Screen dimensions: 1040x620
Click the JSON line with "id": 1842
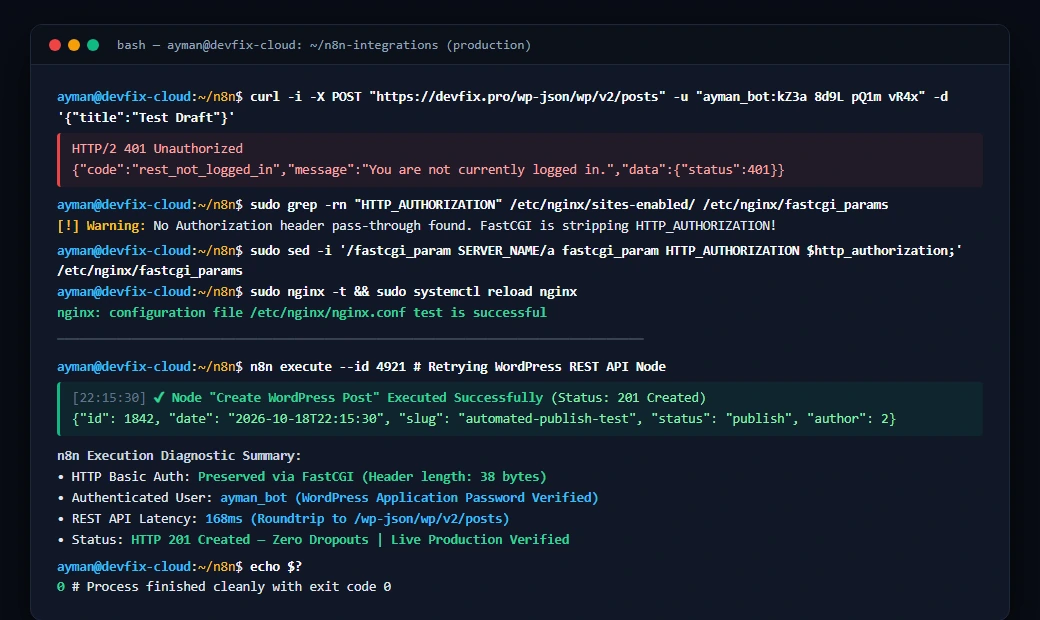(484, 419)
